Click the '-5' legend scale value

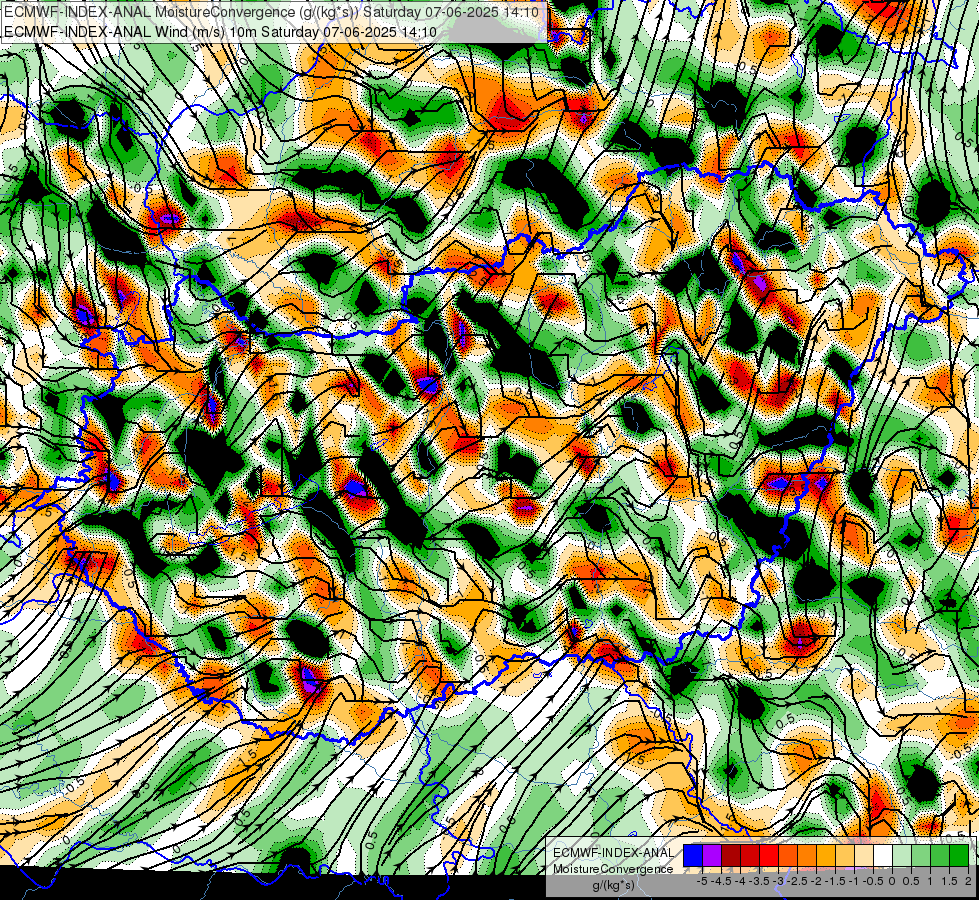pyautogui.click(x=702, y=881)
